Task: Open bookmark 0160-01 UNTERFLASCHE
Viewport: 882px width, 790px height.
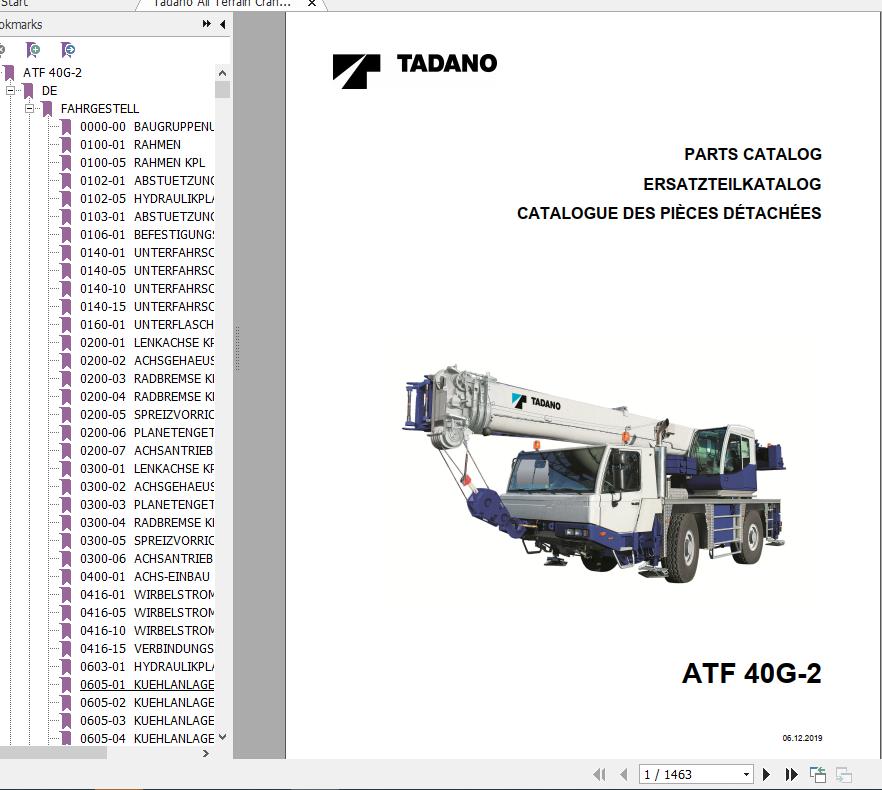Action: (x=146, y=325)
